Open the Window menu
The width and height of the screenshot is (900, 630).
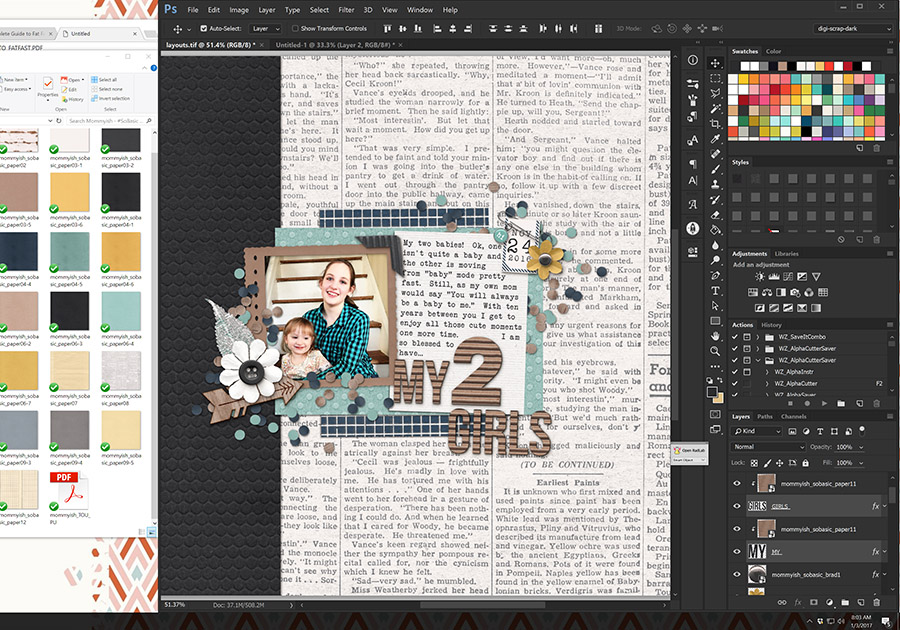point(420,10)
